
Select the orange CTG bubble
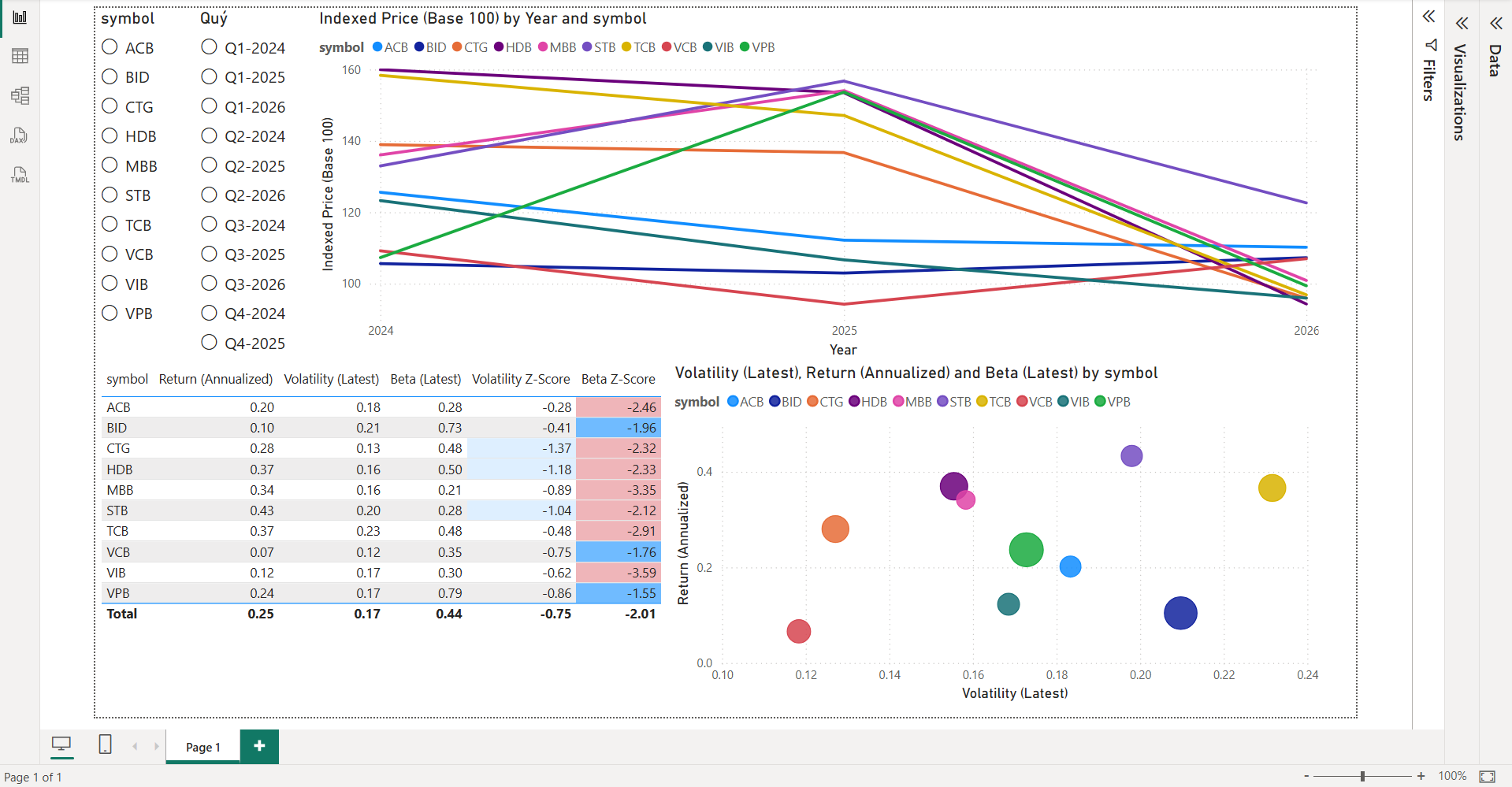(835, 529)
